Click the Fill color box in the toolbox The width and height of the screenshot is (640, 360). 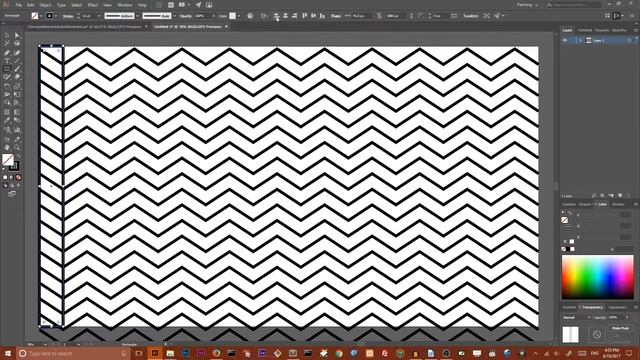[x=8, y=160]
